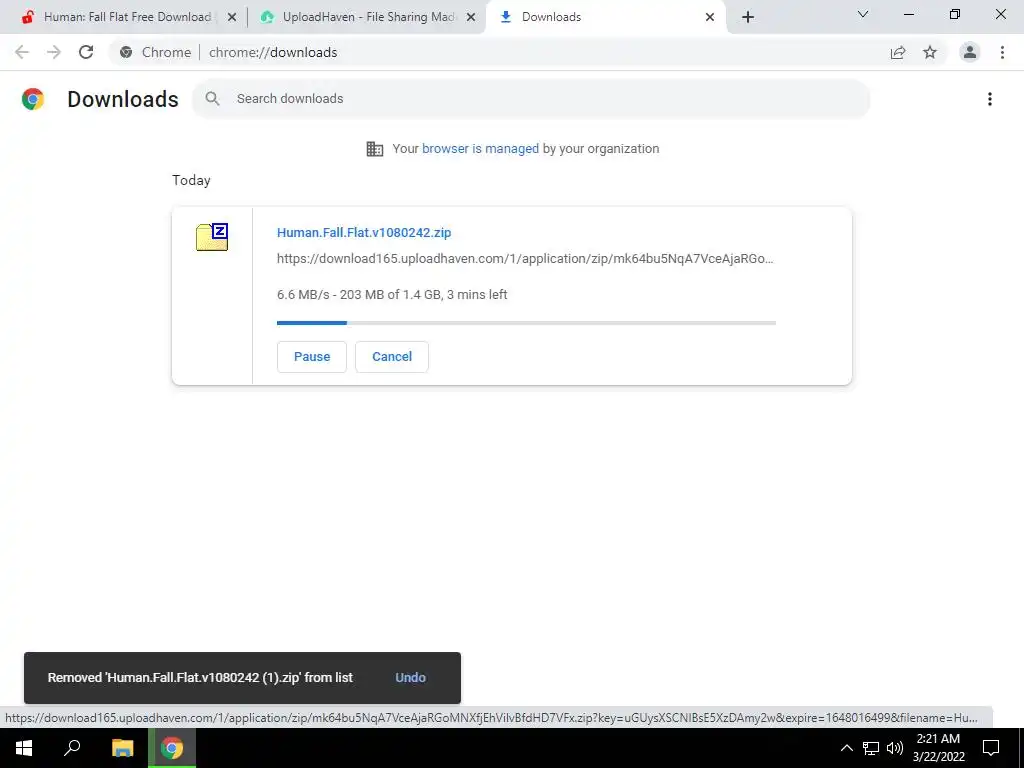Screen dimensions: 1024x768
Task: Click the managed organization building icon
Action: point(375,149)
